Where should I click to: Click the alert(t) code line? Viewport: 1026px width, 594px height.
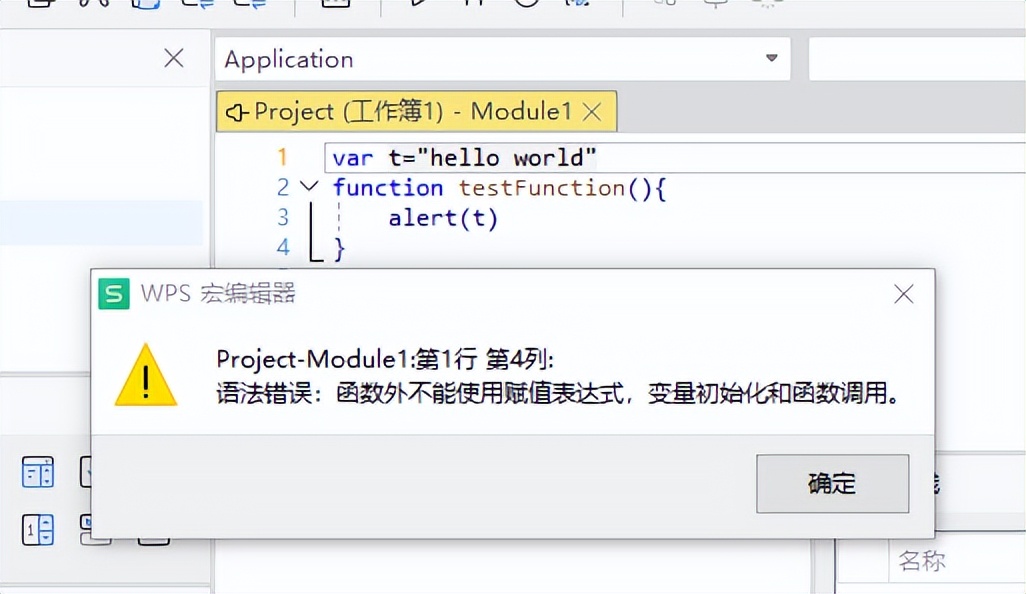coord(443,218)
